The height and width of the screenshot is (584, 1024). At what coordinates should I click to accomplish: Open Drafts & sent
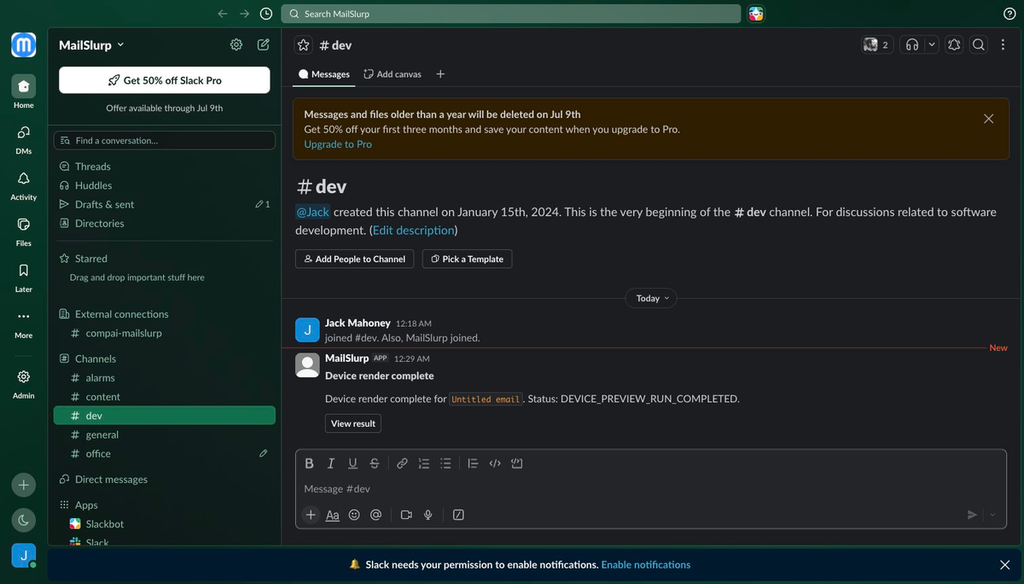165,204
